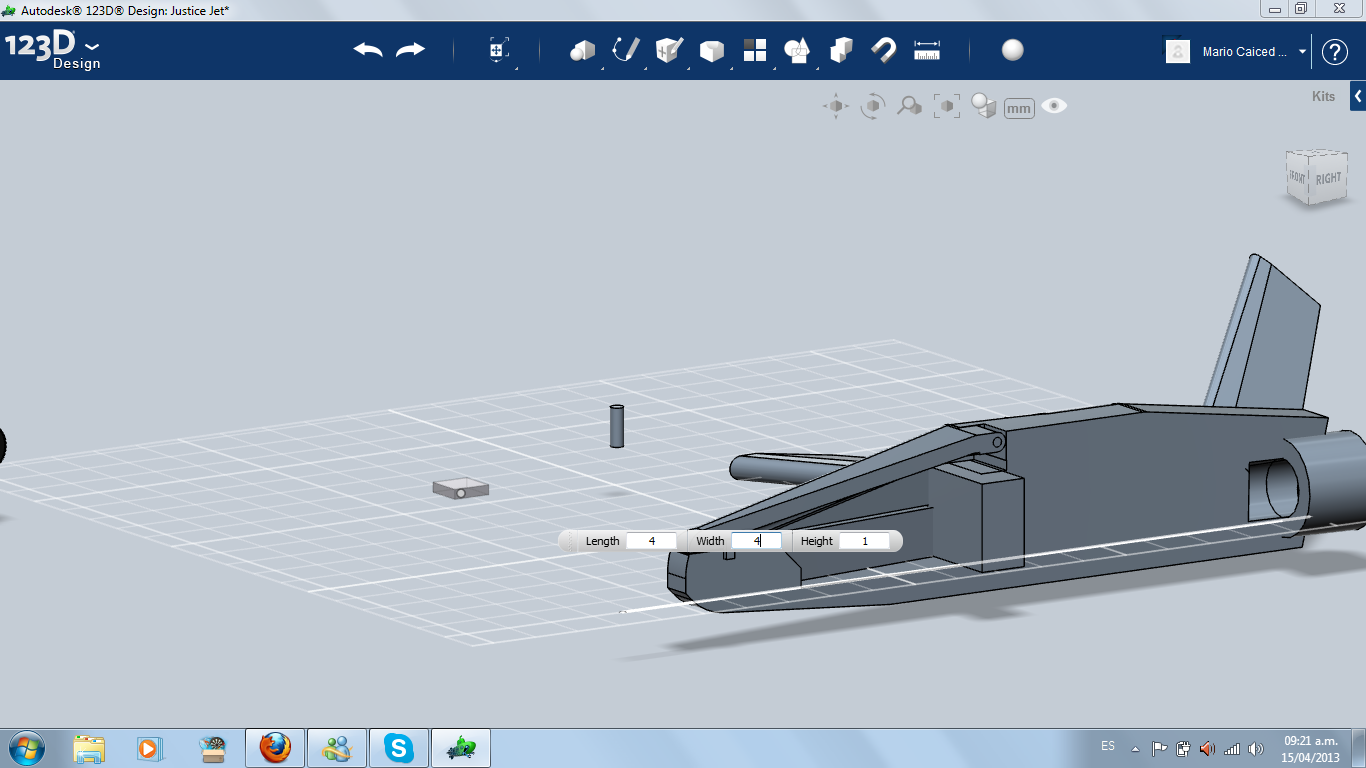The width and height of the screenshot is (1366, 768).
Task: Open the Windows Start menu
Action: pos(25,748)
